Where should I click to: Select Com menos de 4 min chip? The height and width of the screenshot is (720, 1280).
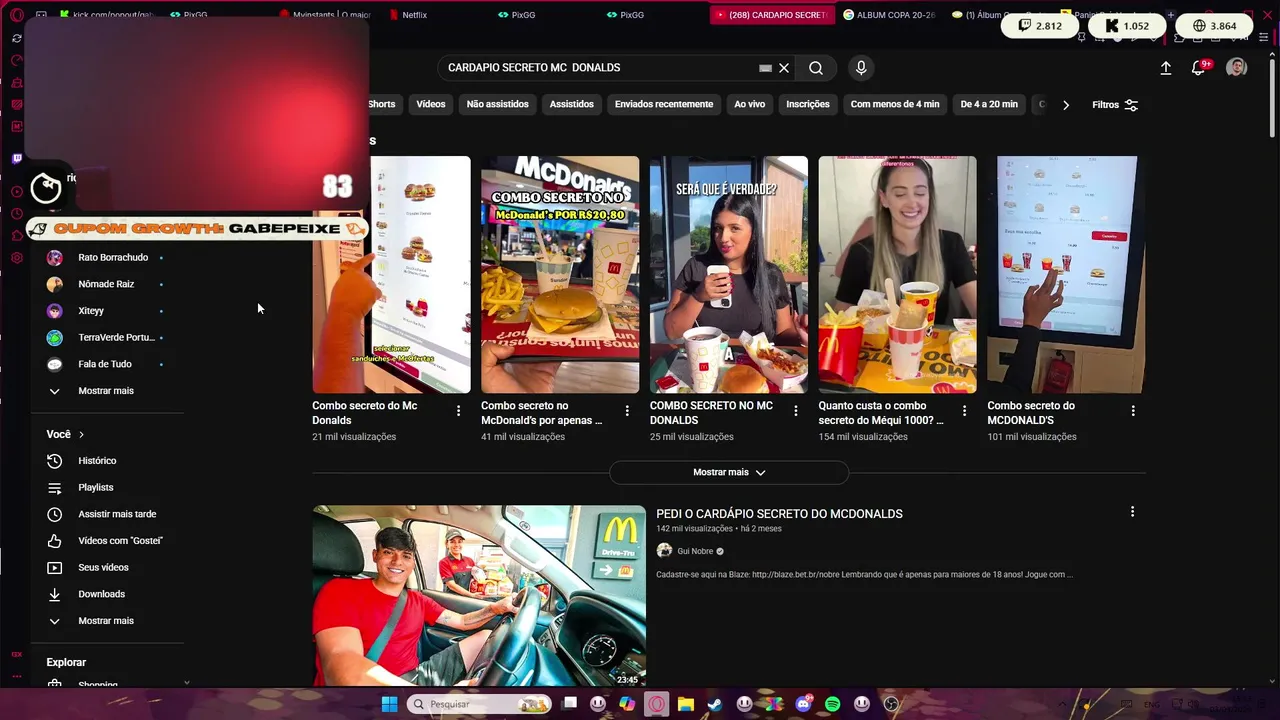pyautogui.click(x=895, y=104)
